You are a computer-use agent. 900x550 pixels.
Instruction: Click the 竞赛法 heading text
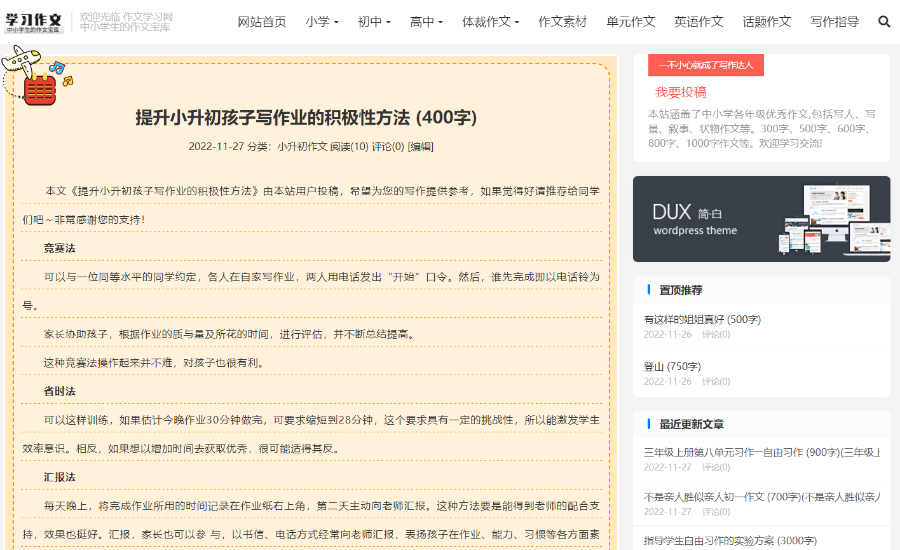pos(60,248)
